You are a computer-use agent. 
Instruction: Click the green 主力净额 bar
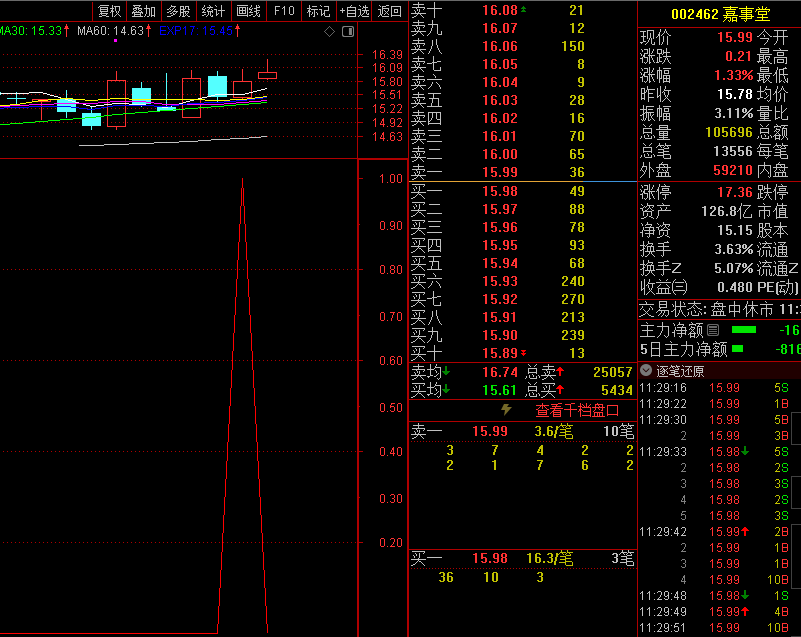[x=744, y=330]
